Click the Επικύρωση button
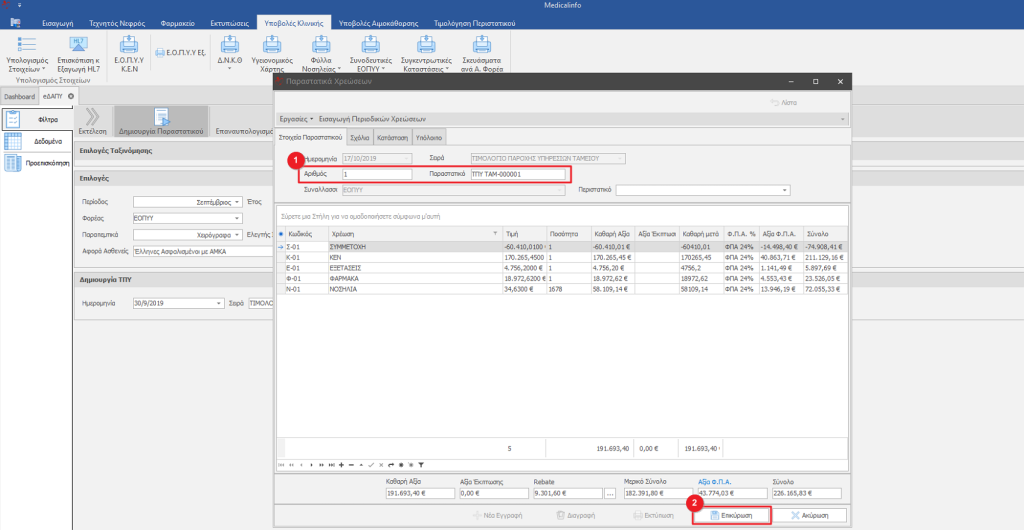Screen dimensions: 1024x530 [733, 515]
